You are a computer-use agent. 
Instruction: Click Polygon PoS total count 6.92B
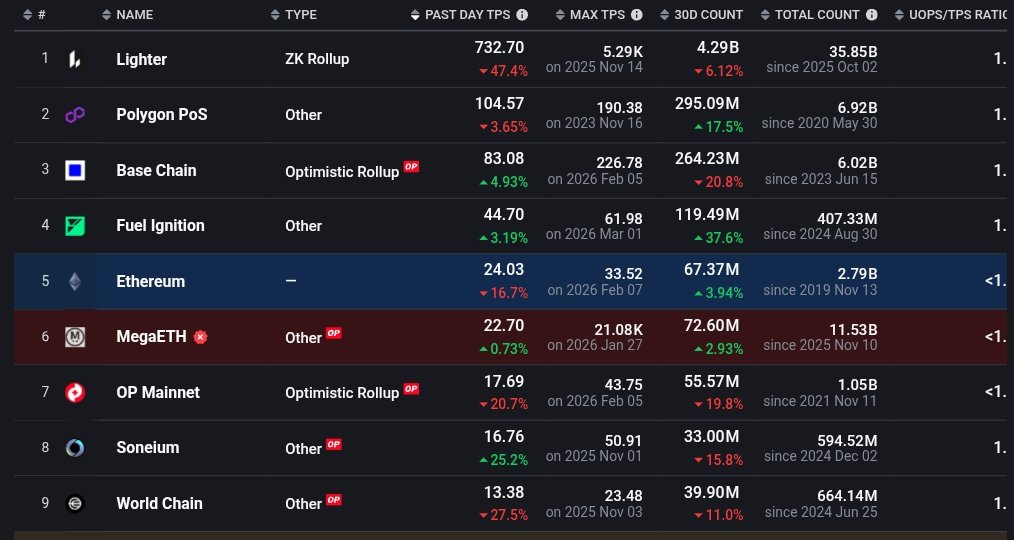pyautogui.click(x=858, y=107)
